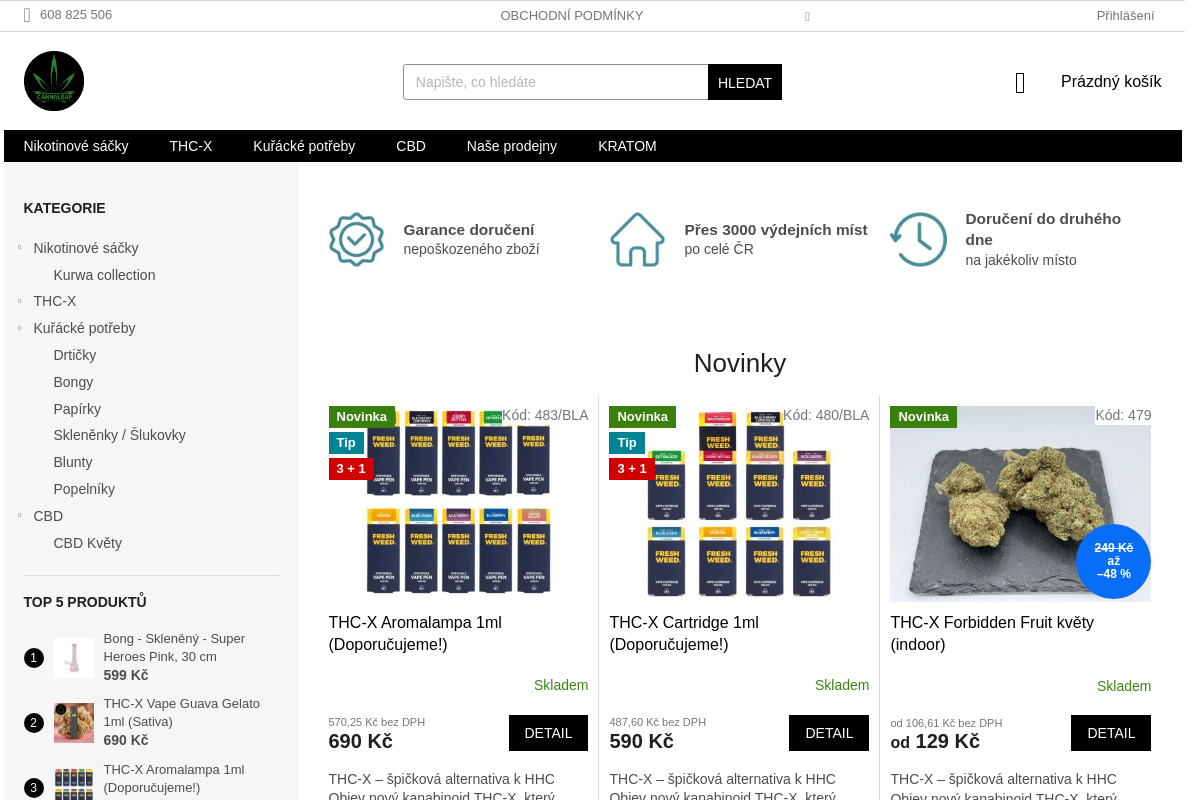Toggle the CBD category marker in sidebar
1200x800 pixels.
pos(19,515)
